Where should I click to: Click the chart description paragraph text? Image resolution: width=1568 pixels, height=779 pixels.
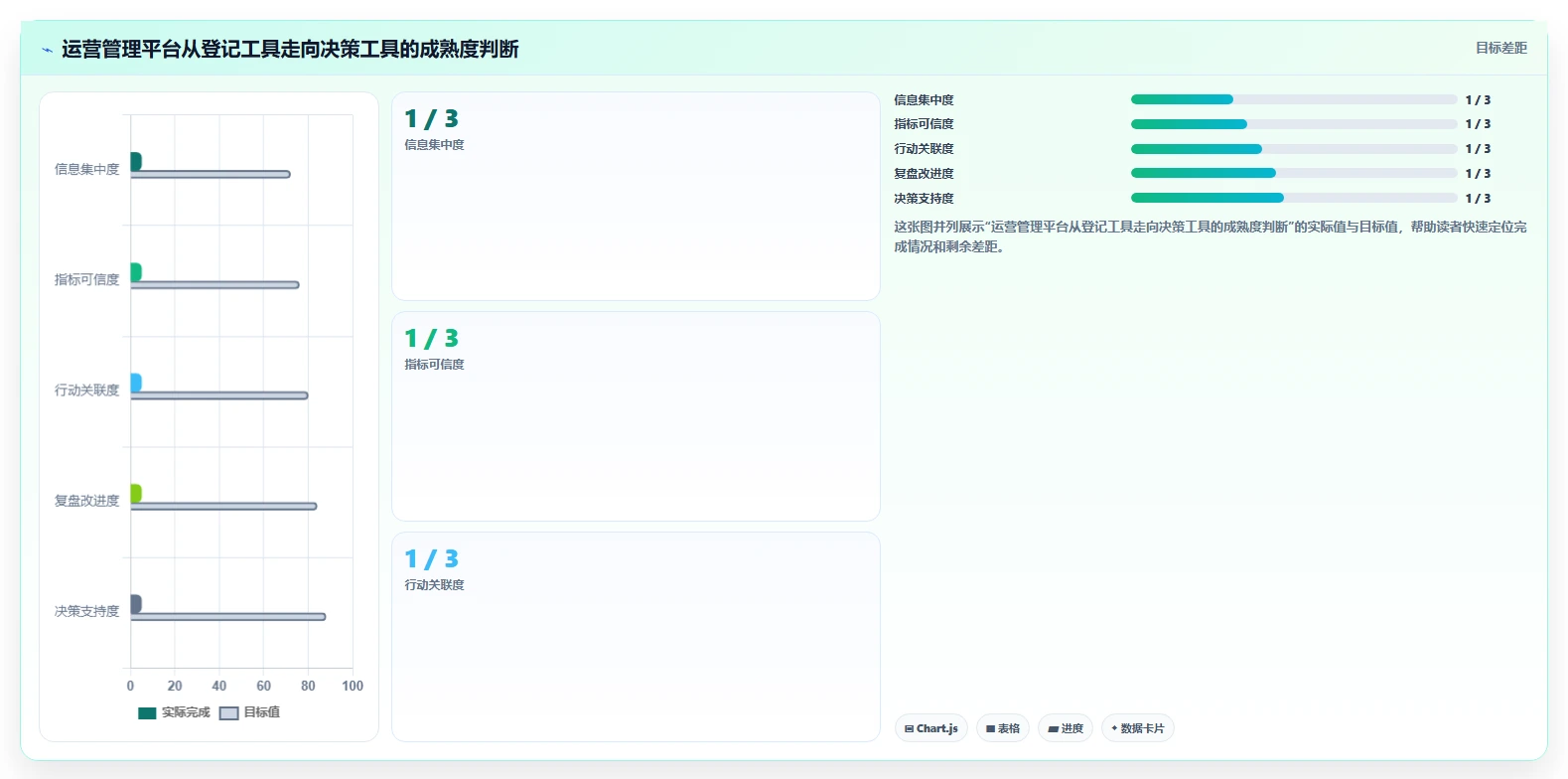coord(1211,236)
